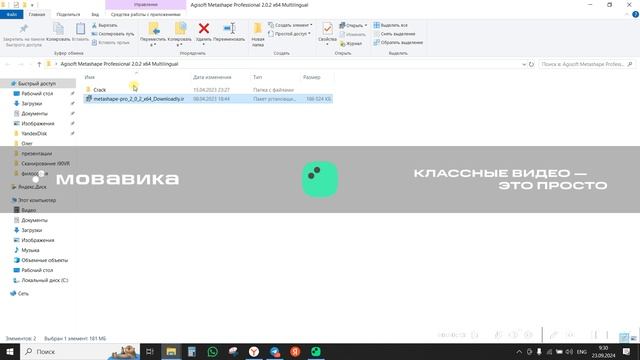Click Select all (Выделить все)

(x=391, y=25)
